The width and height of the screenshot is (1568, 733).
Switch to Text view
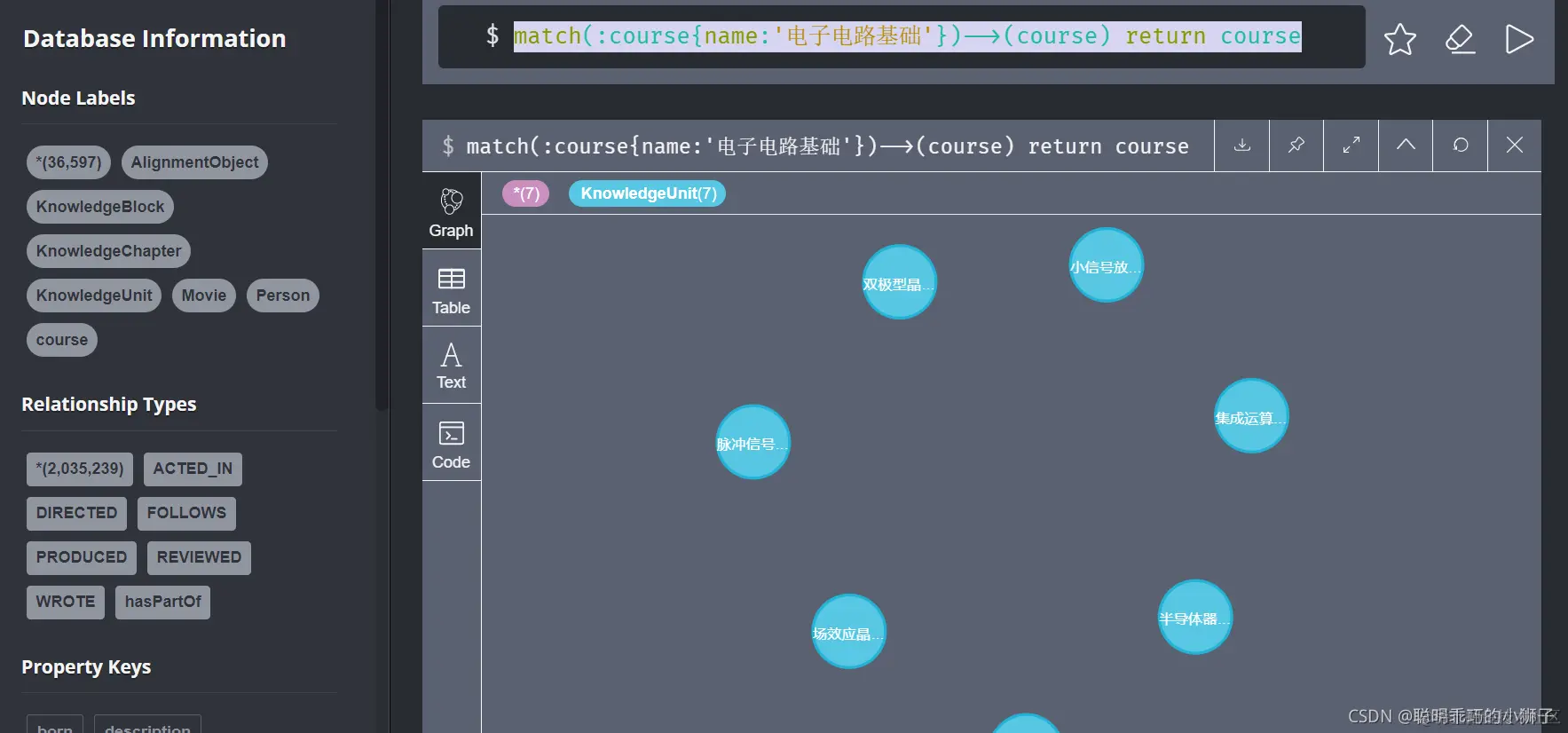[x=452, y=366]
